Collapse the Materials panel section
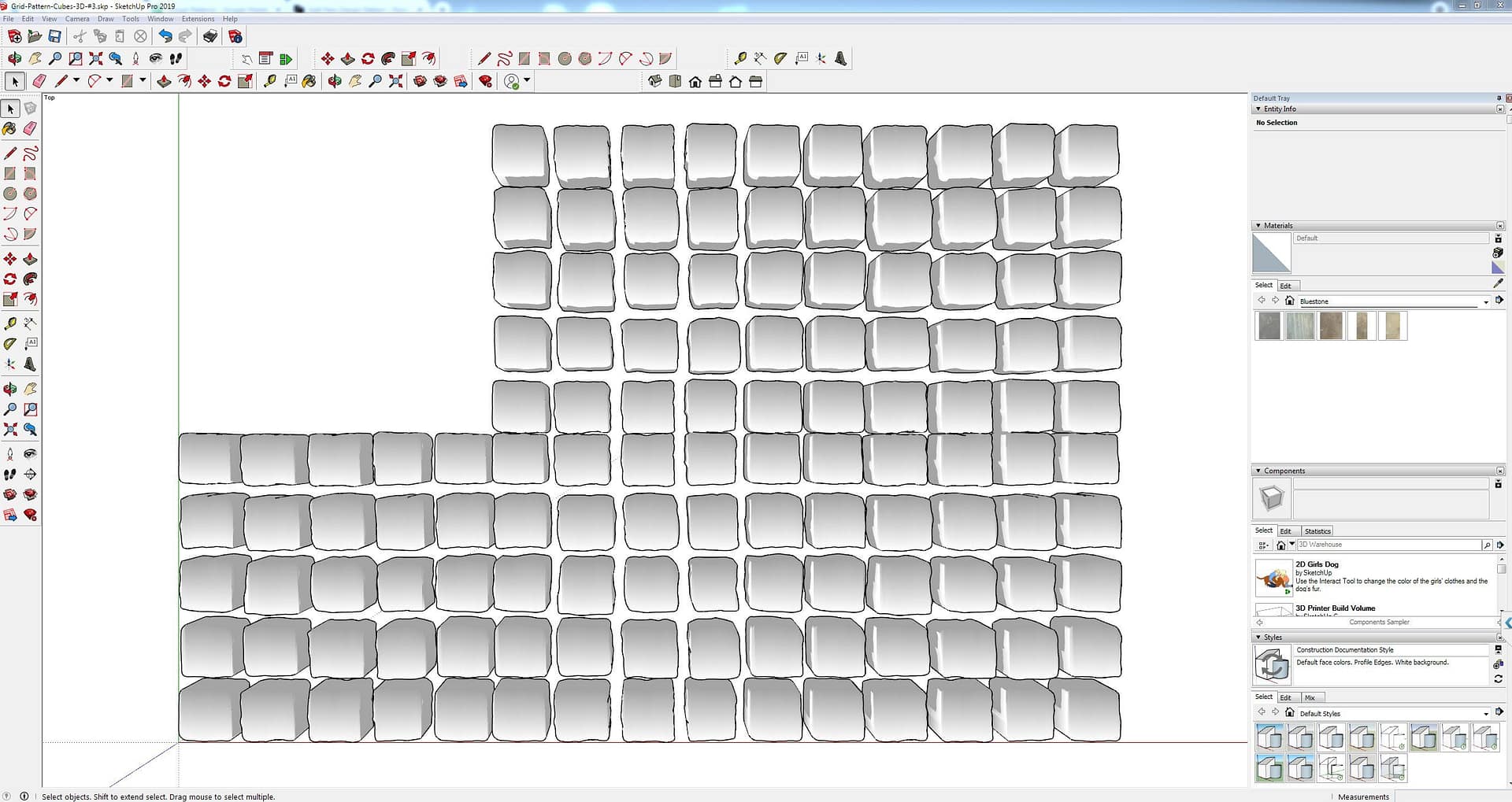 point(1258,226)
